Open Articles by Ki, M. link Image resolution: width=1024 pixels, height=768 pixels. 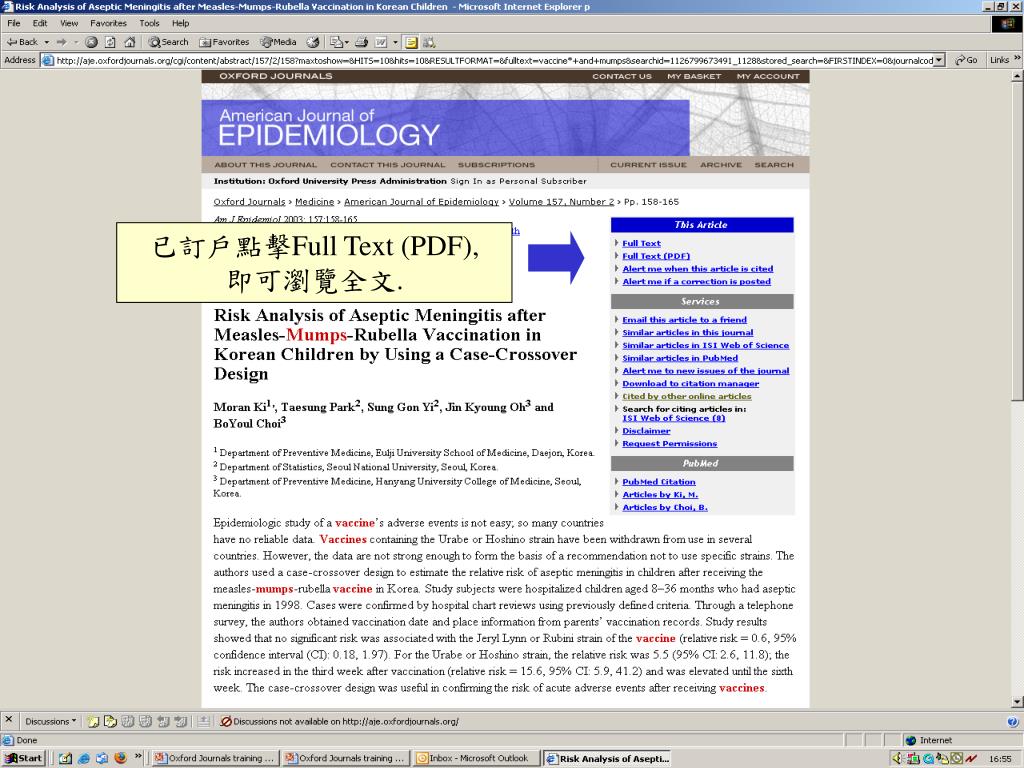tap(660, 494)
